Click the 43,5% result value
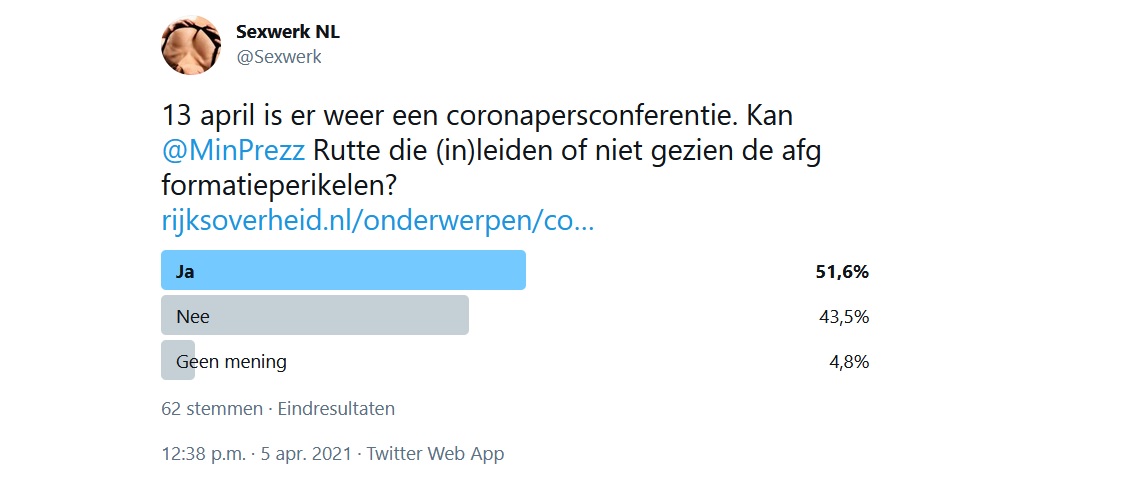The width and height of the screenshot is (1140, 481). coord(843,317)
